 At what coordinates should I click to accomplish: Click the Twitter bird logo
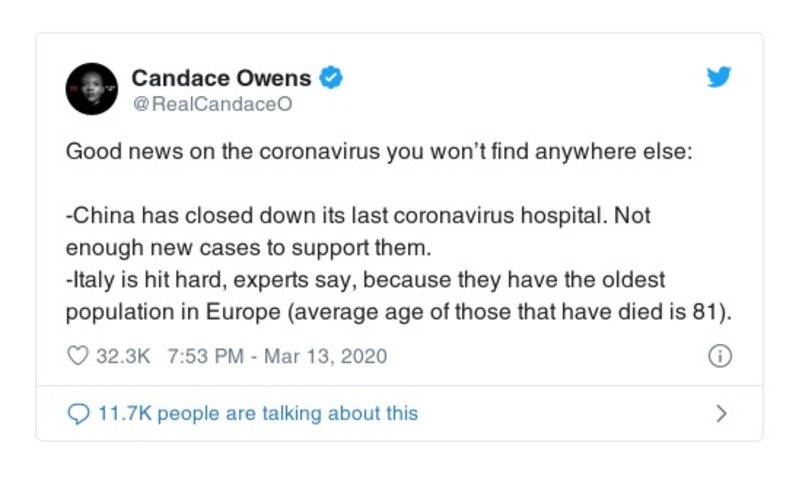tap(719, 78)
